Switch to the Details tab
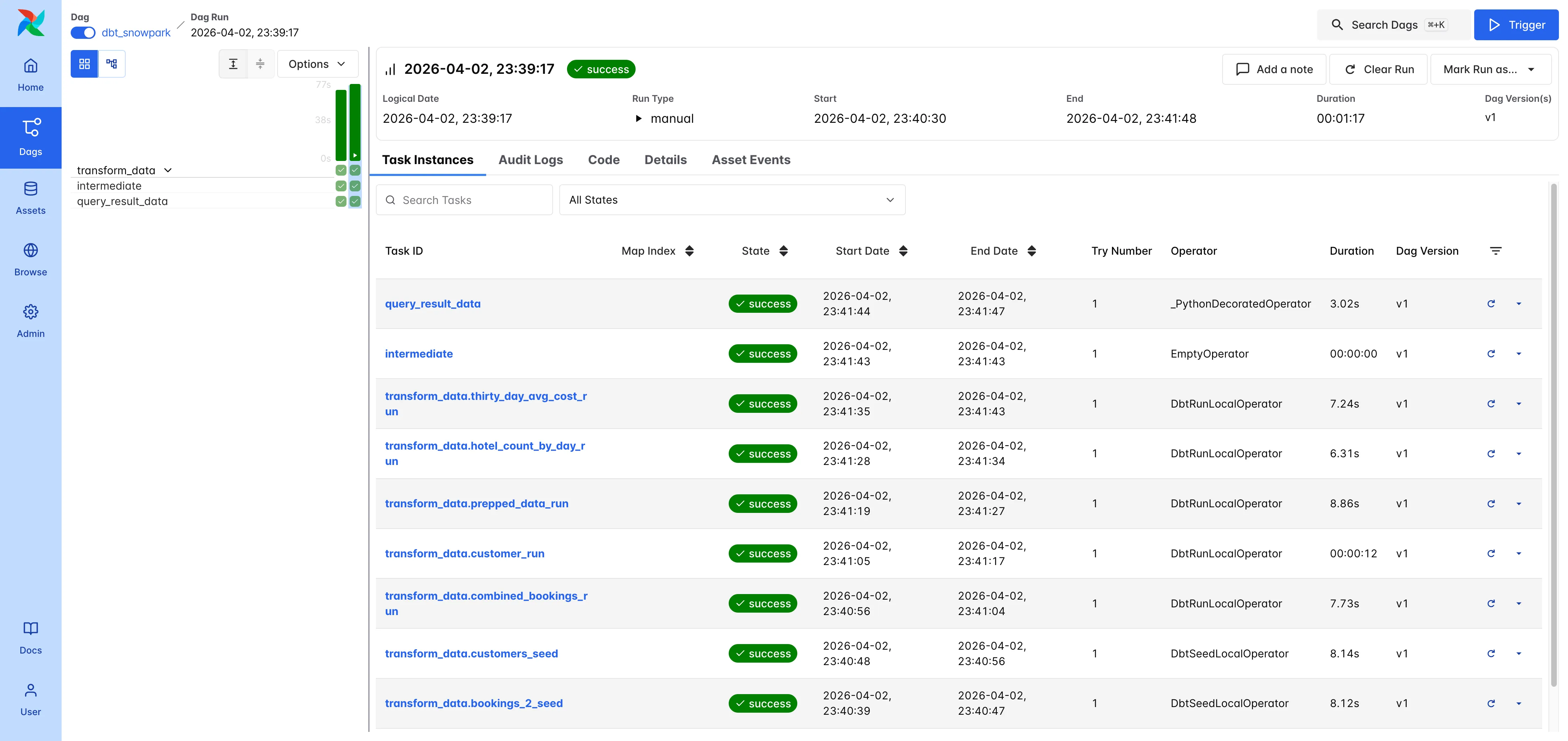Image resolution: width=1568 pixels, height=741 pixels. point(665,160)
